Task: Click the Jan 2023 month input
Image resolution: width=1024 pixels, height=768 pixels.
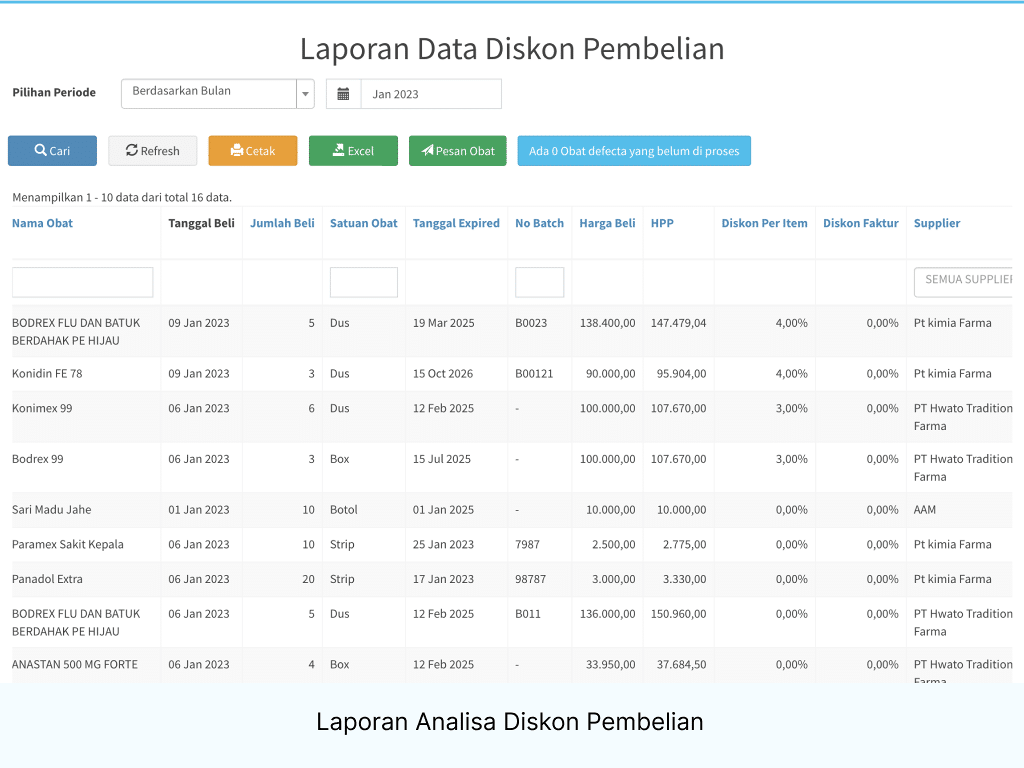Action: 431,94
